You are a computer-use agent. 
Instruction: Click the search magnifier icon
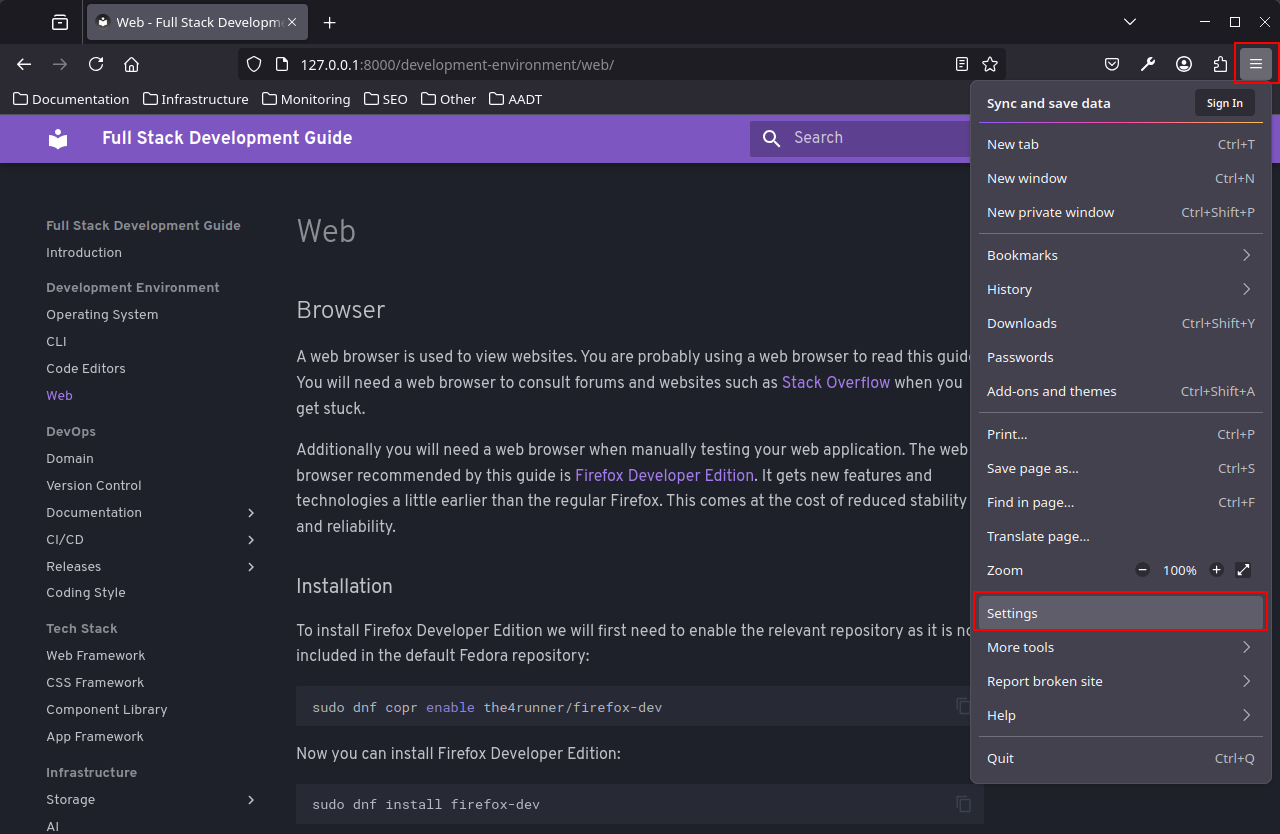(771, 138)
